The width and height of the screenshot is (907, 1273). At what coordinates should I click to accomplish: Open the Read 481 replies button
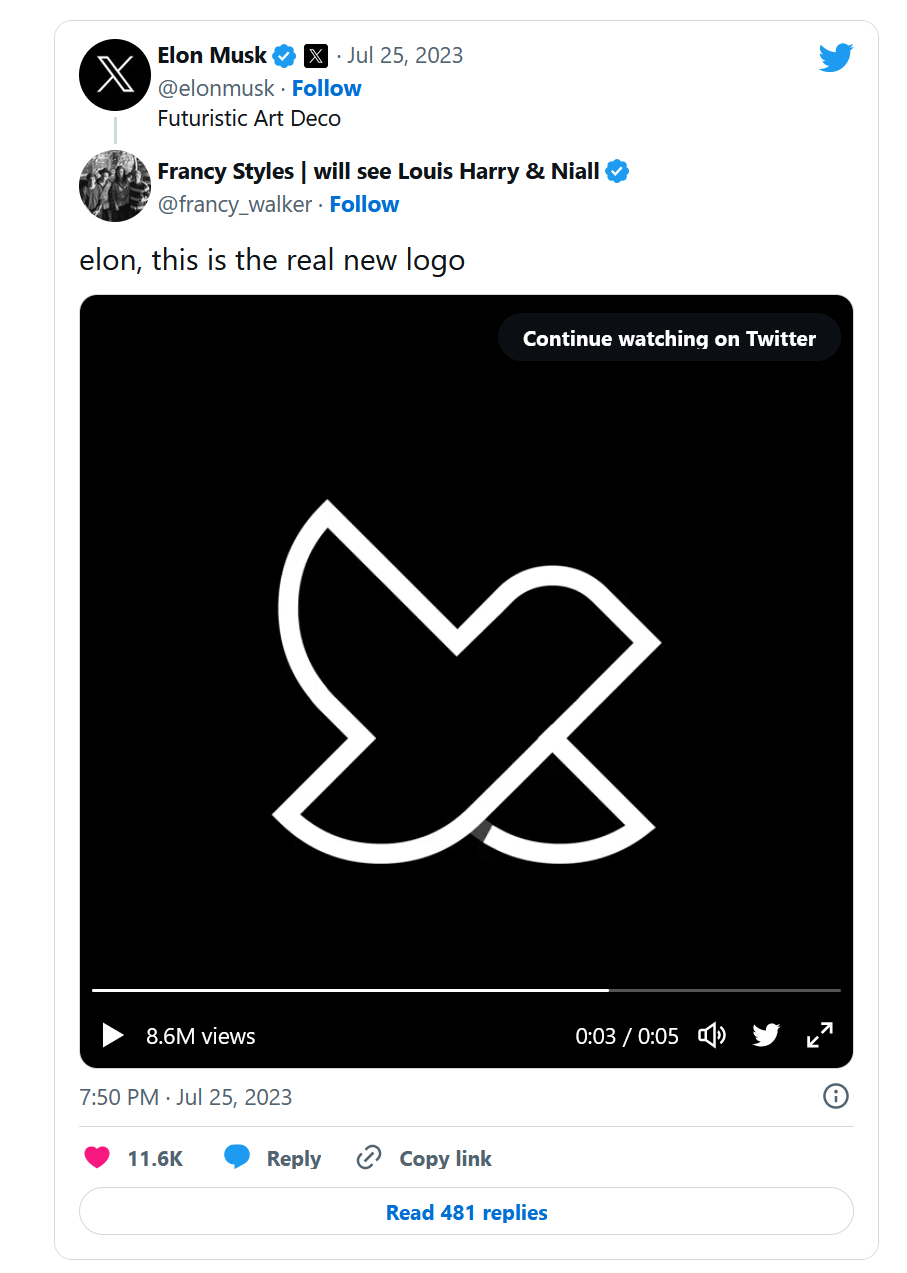tap(466, 1212)
